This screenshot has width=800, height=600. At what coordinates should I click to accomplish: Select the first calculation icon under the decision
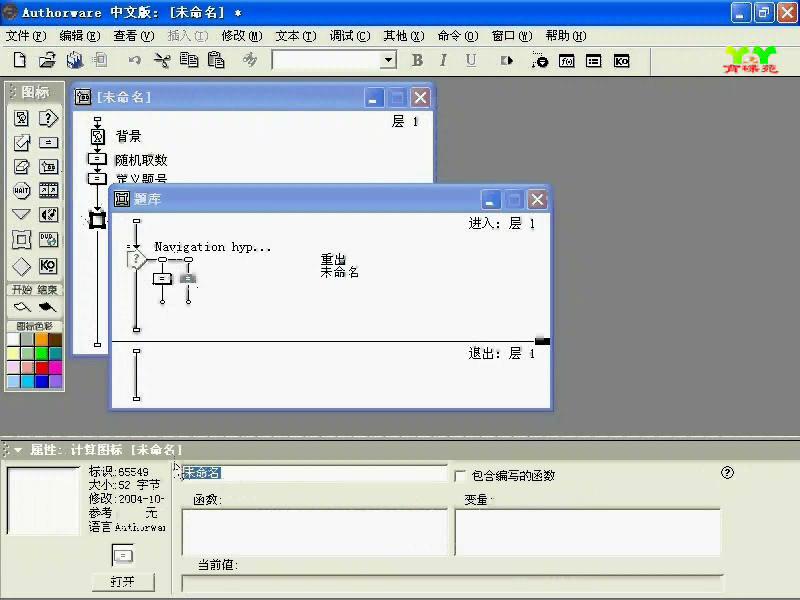tap(162, 279)
